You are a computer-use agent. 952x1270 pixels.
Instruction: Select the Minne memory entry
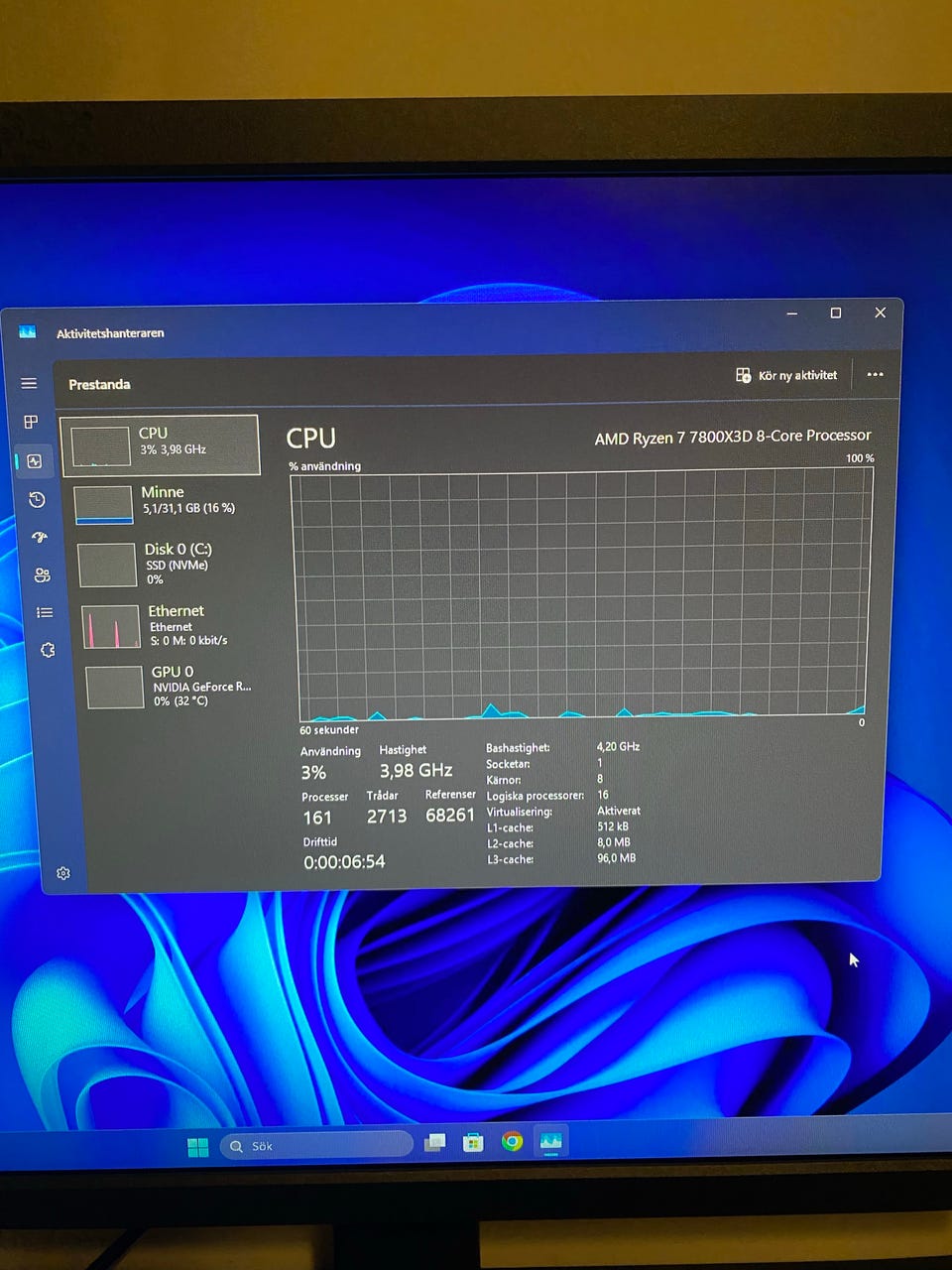[165, 503]
